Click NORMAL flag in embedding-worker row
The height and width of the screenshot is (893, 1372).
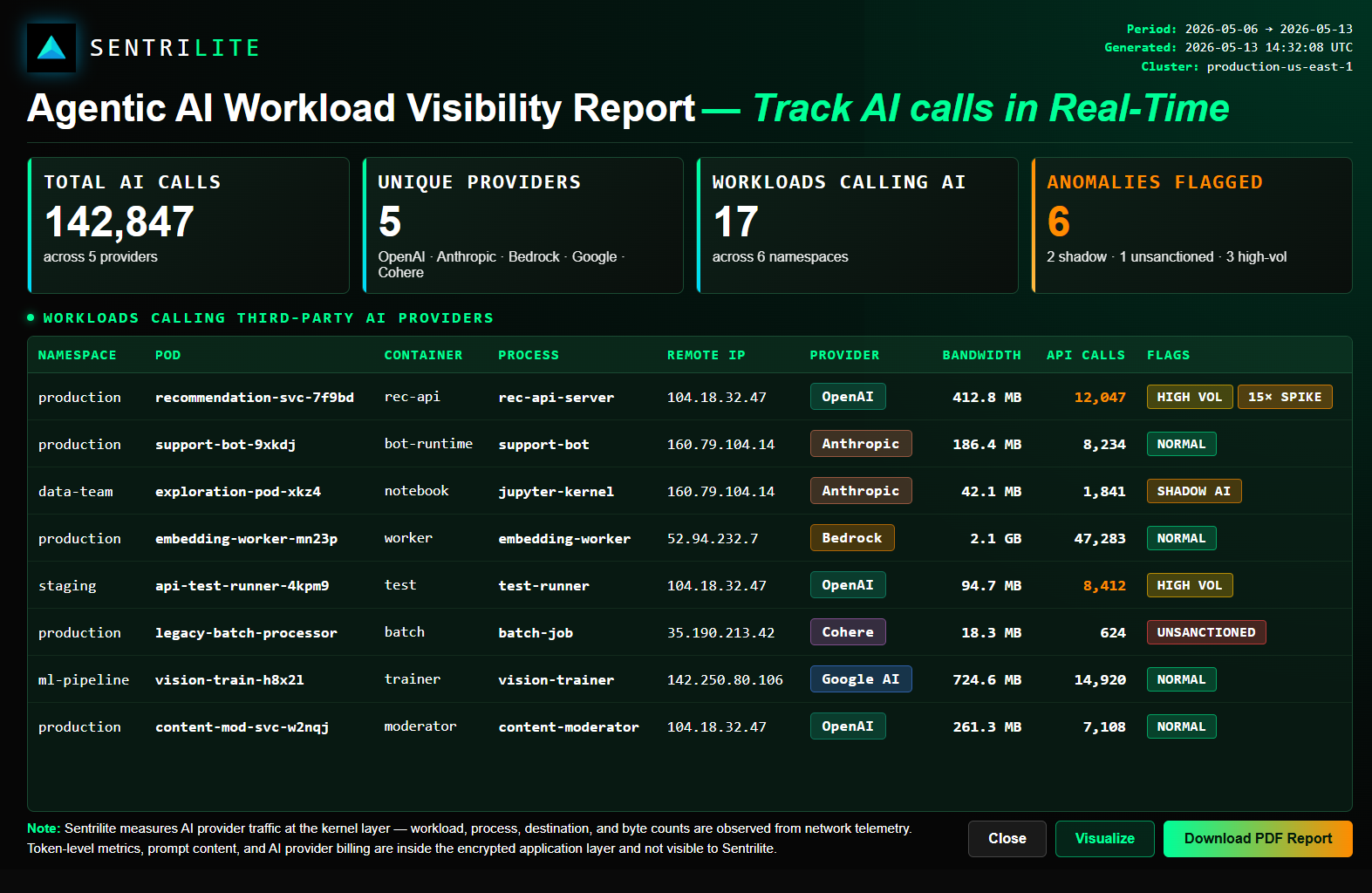tap(1181, 538)
